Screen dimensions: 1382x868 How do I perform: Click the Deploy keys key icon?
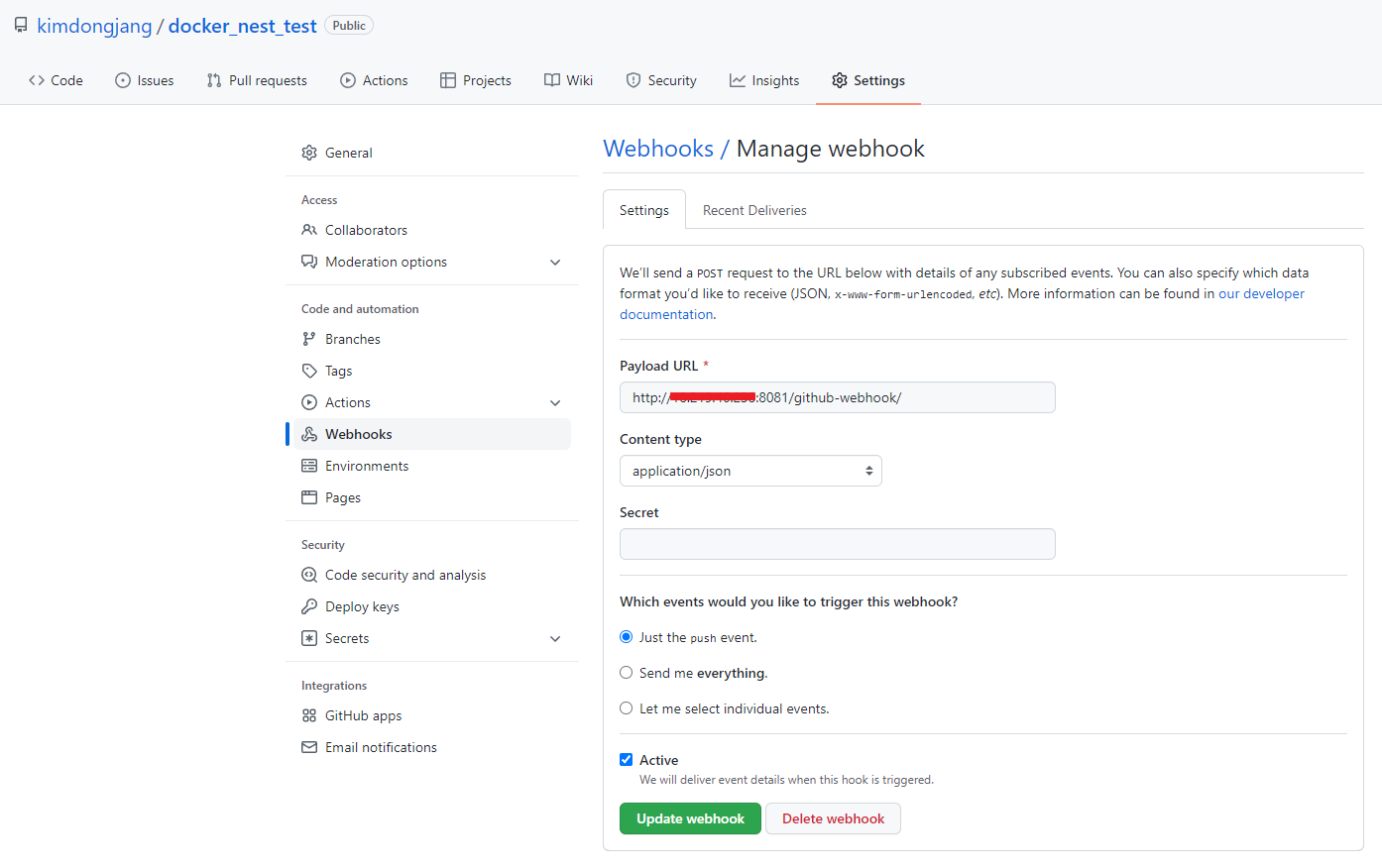pos(309,606)
